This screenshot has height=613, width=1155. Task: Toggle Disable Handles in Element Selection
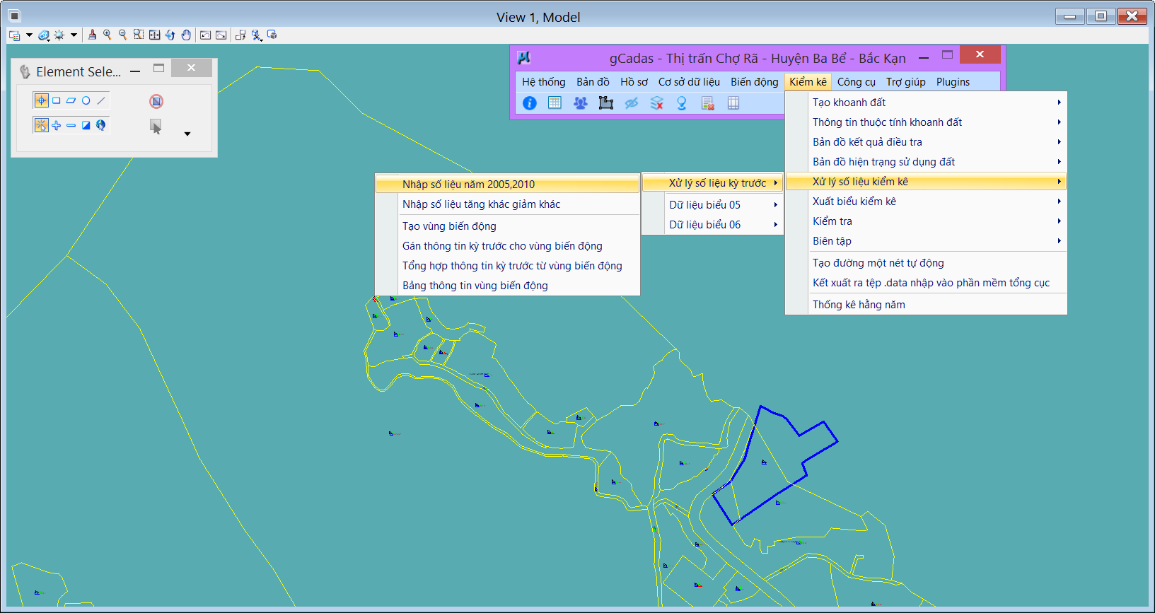pos(156,101)
